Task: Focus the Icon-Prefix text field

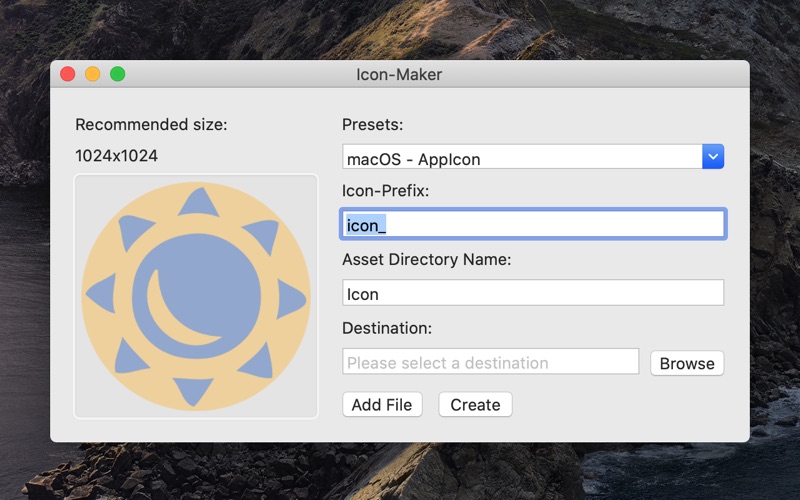Action: point(533,223)
